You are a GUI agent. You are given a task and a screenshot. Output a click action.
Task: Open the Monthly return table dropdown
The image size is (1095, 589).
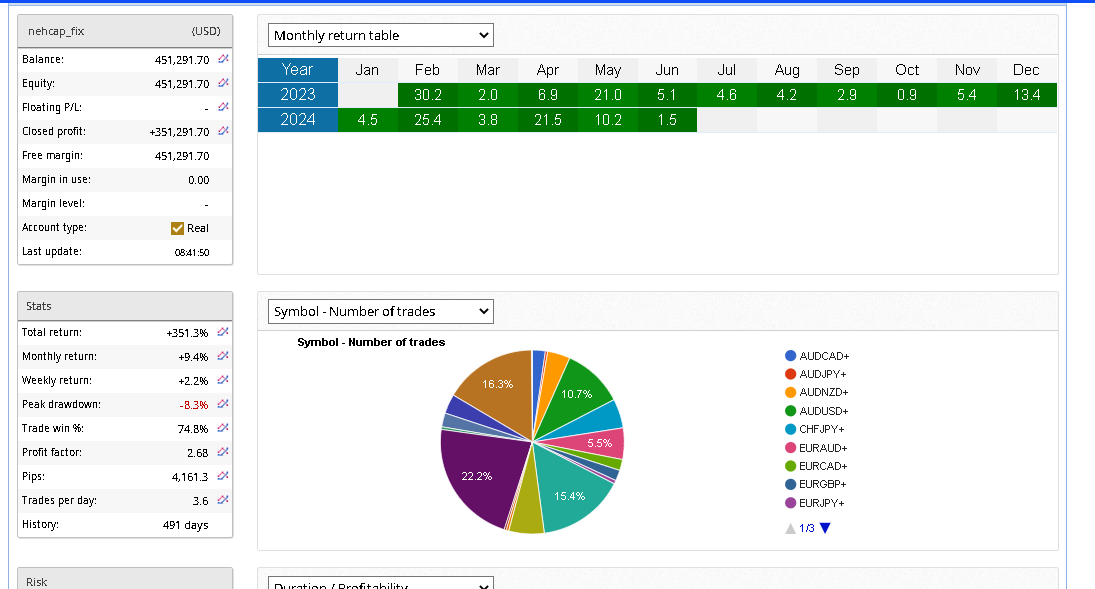381,36
